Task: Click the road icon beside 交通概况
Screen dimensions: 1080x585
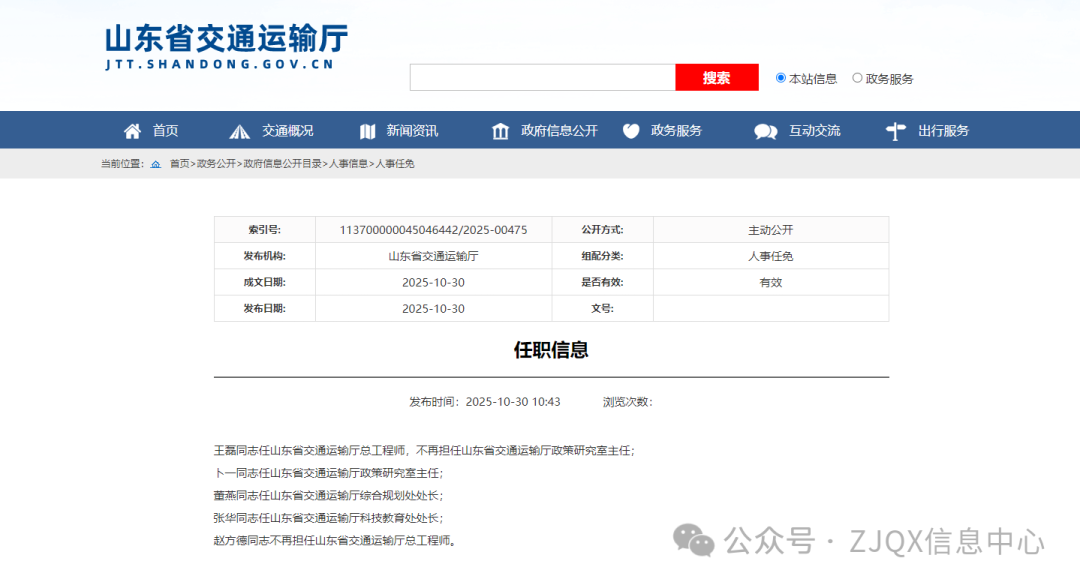Action: (x=240, y=131)
